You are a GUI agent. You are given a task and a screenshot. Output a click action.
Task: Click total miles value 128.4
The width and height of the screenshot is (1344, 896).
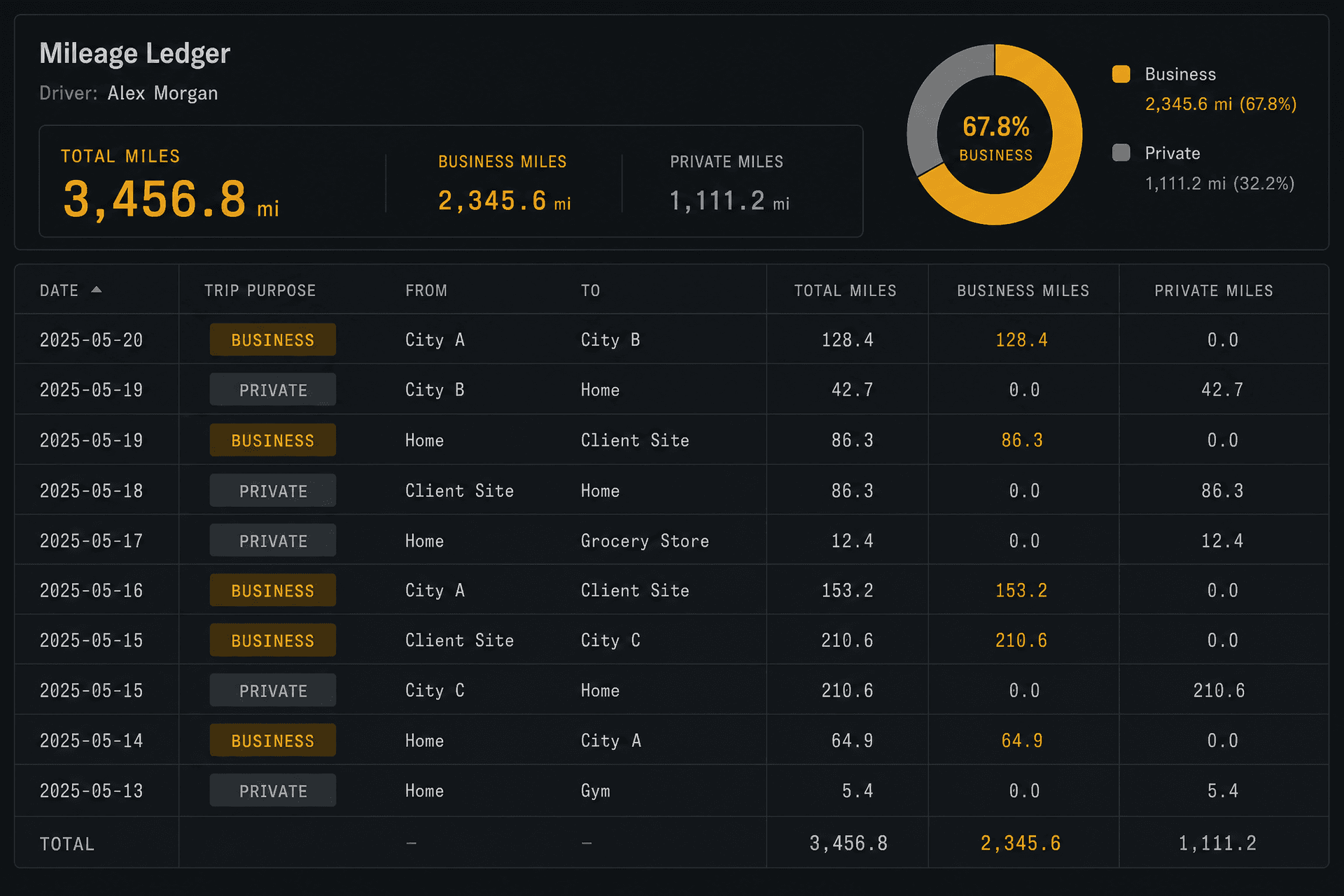(x=847, y=340)
